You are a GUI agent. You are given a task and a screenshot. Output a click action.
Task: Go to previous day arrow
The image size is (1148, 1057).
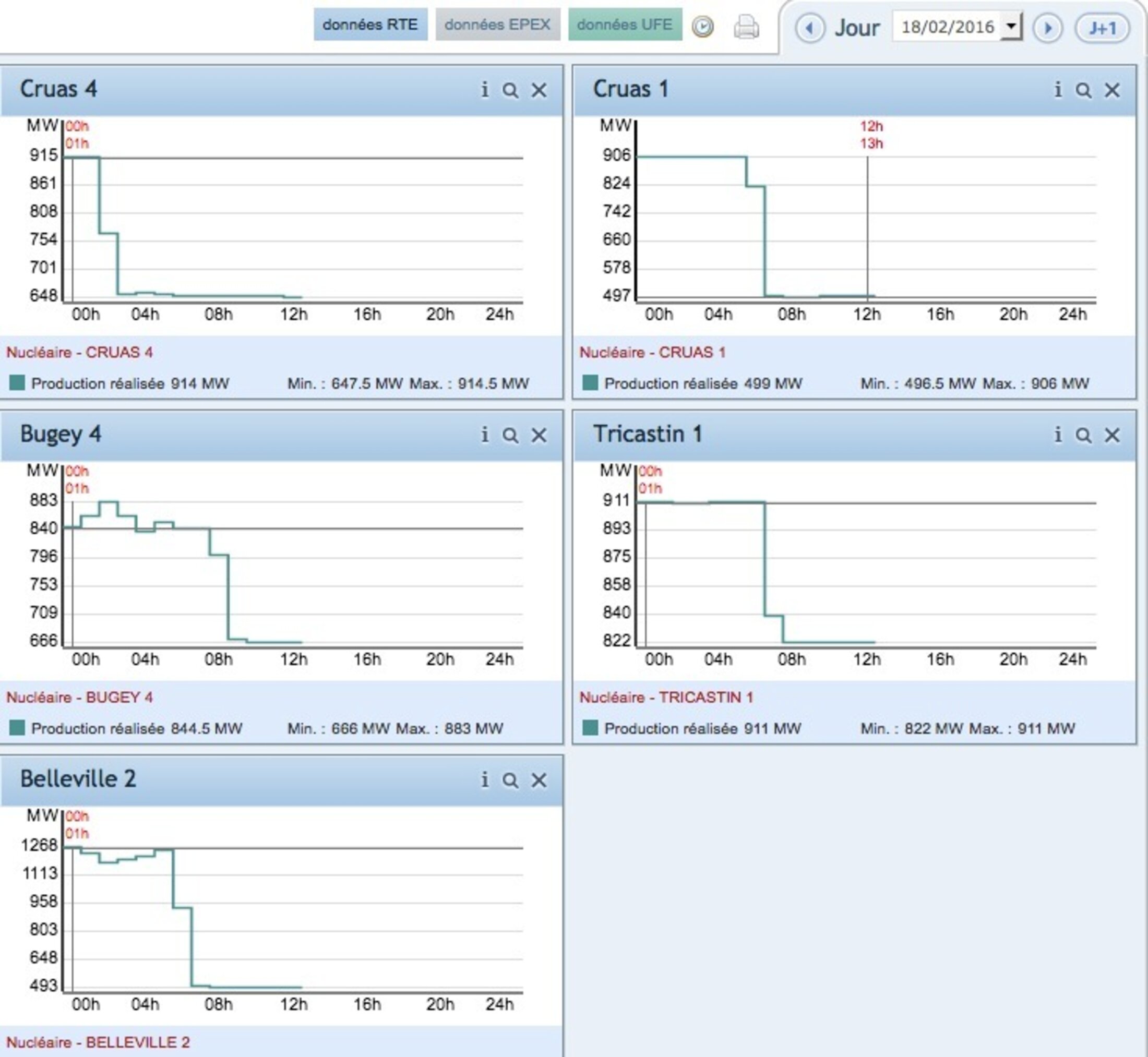click(x=810, y=28)
